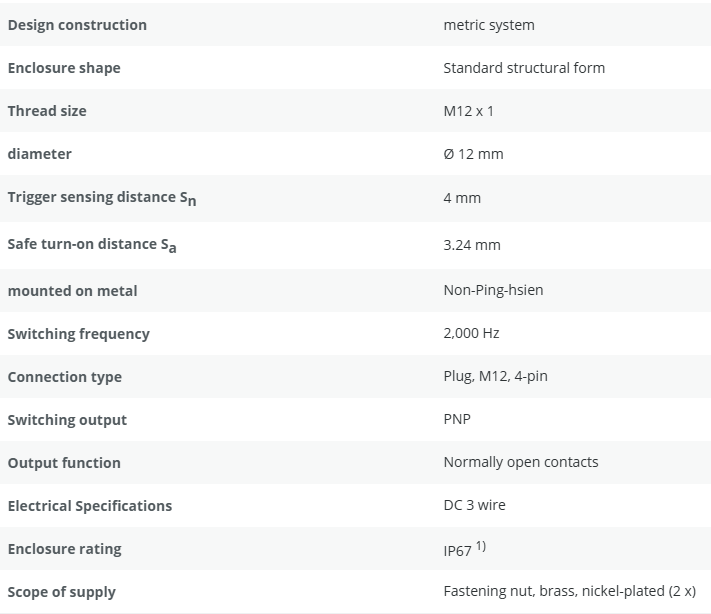Viewport: 711px width, 614px height.
Task: Click the 2,000 Hz value
Action: (471, 333)
